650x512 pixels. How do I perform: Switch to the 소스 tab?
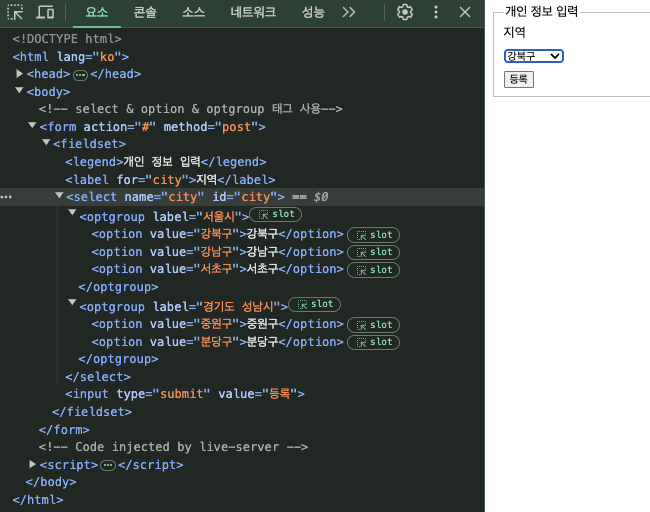tap(194, 12)
